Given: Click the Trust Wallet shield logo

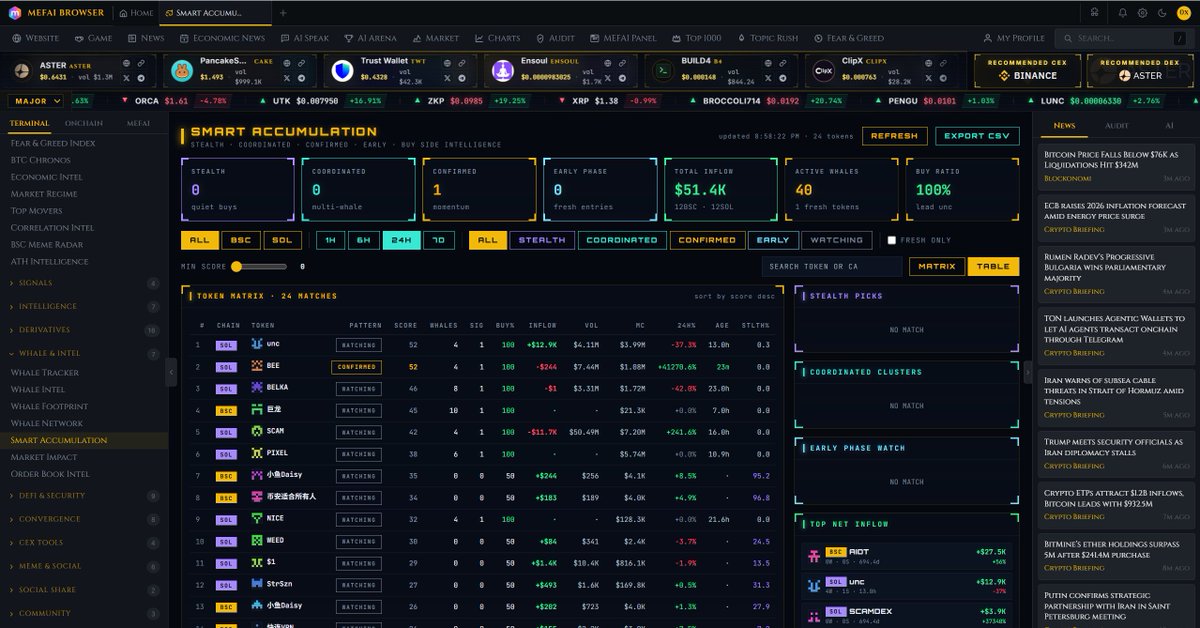Looking at the screenshot, I should (x=341, y=71).
